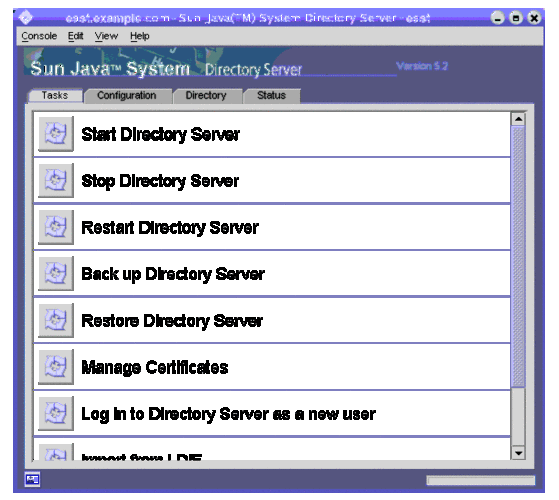Click the Log in as new user icon

click(56, 413)
